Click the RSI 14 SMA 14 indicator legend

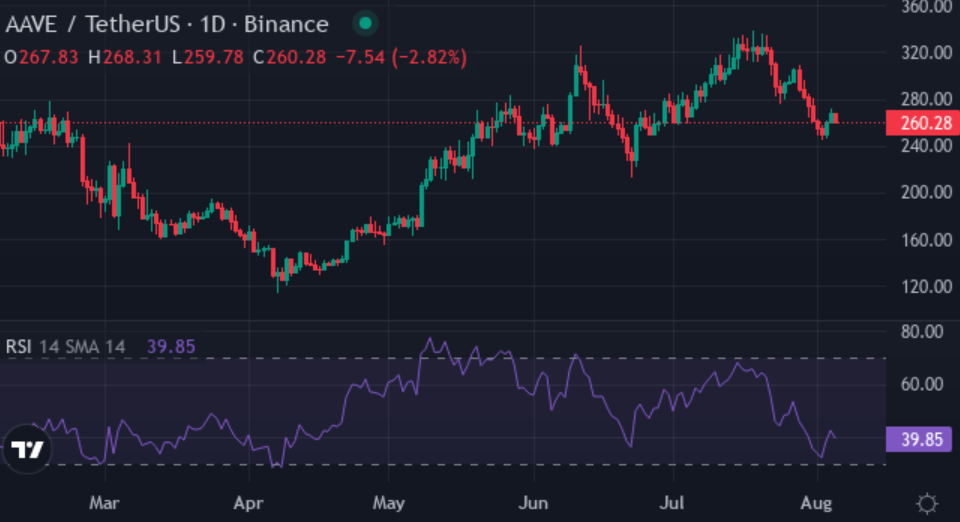point(66,347)
